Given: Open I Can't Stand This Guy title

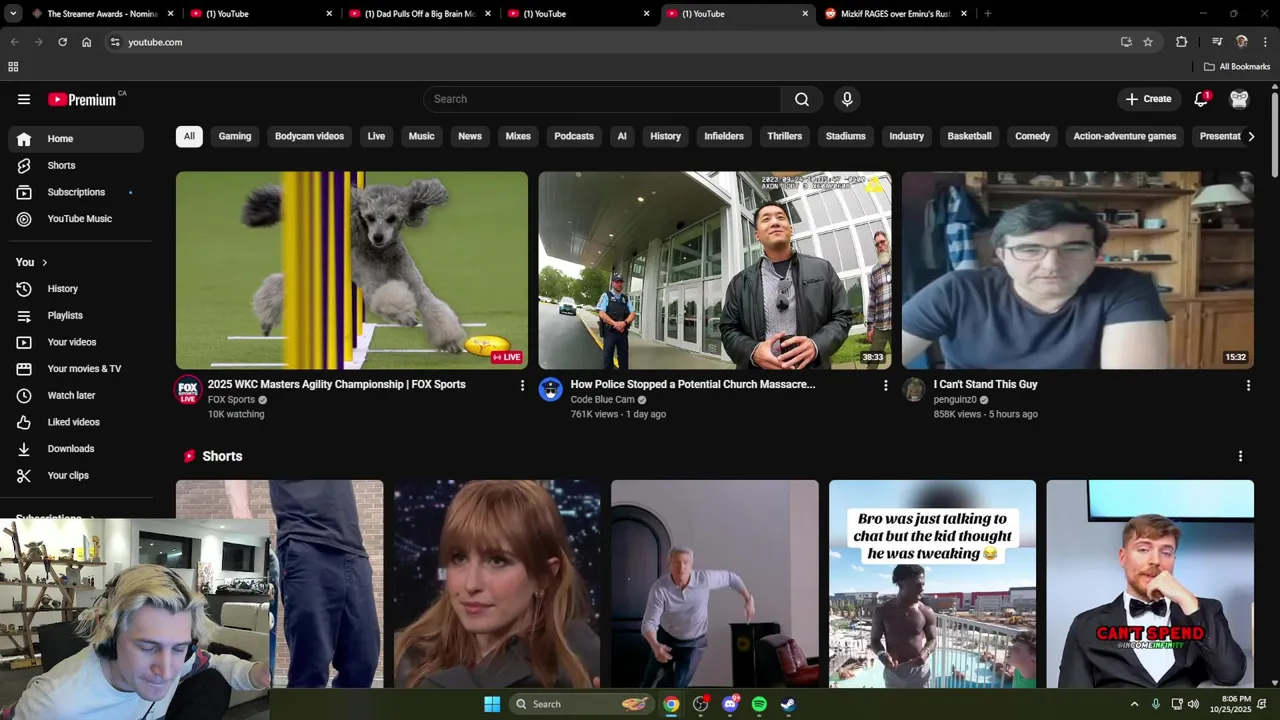Looking at the screenshot, I should tap(986, 384).
